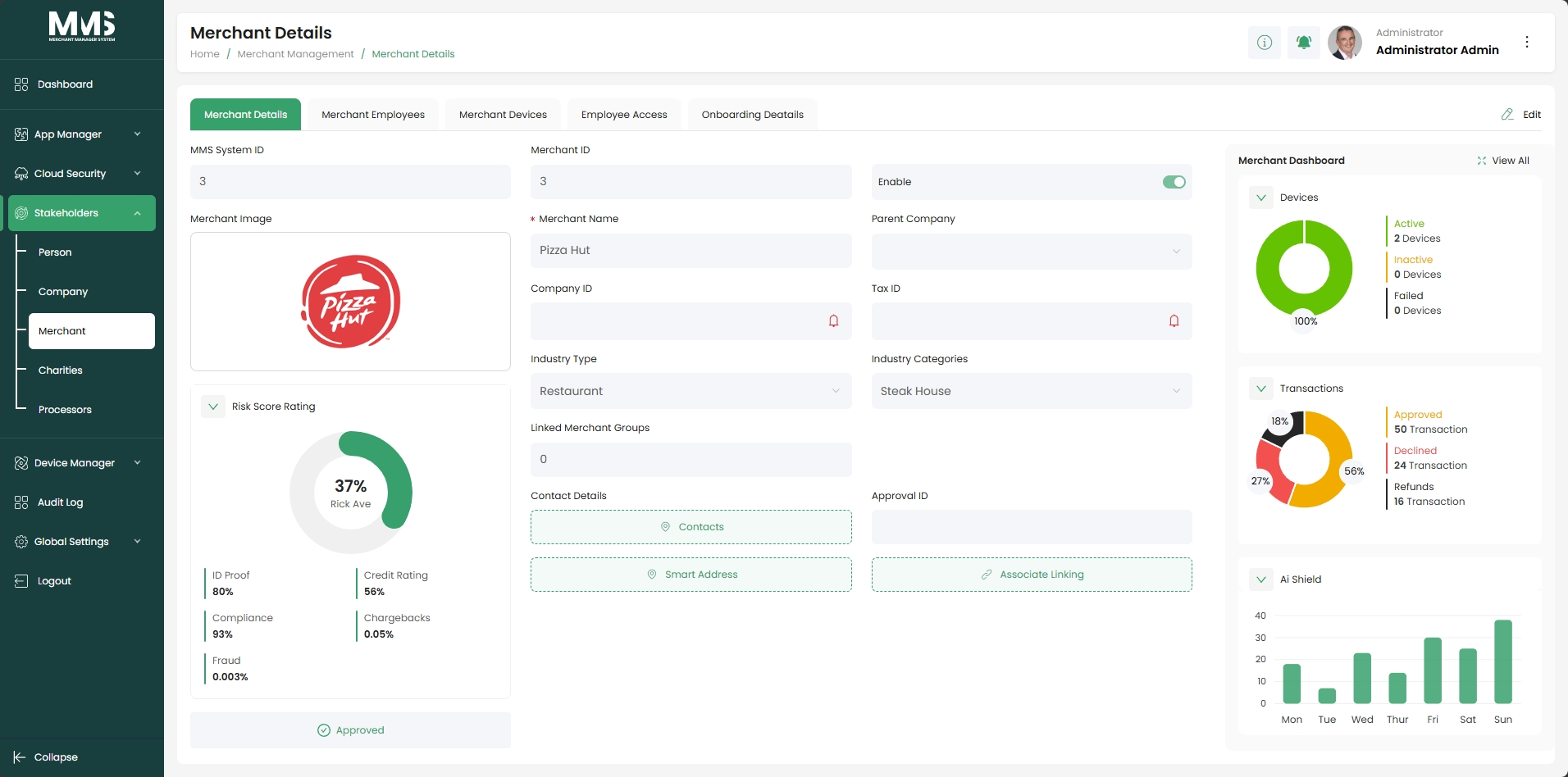Click View All expand icon on dashboard

coord(1481,161)
